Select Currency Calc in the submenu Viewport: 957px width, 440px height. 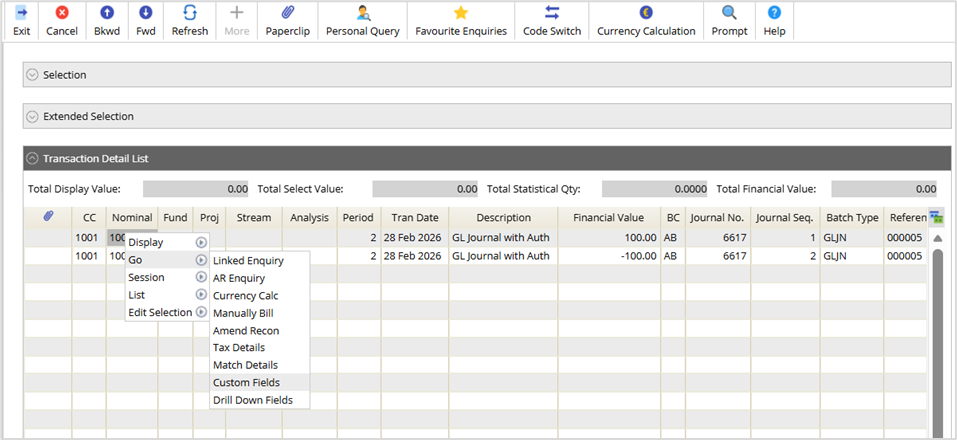(x=259, y=295)
